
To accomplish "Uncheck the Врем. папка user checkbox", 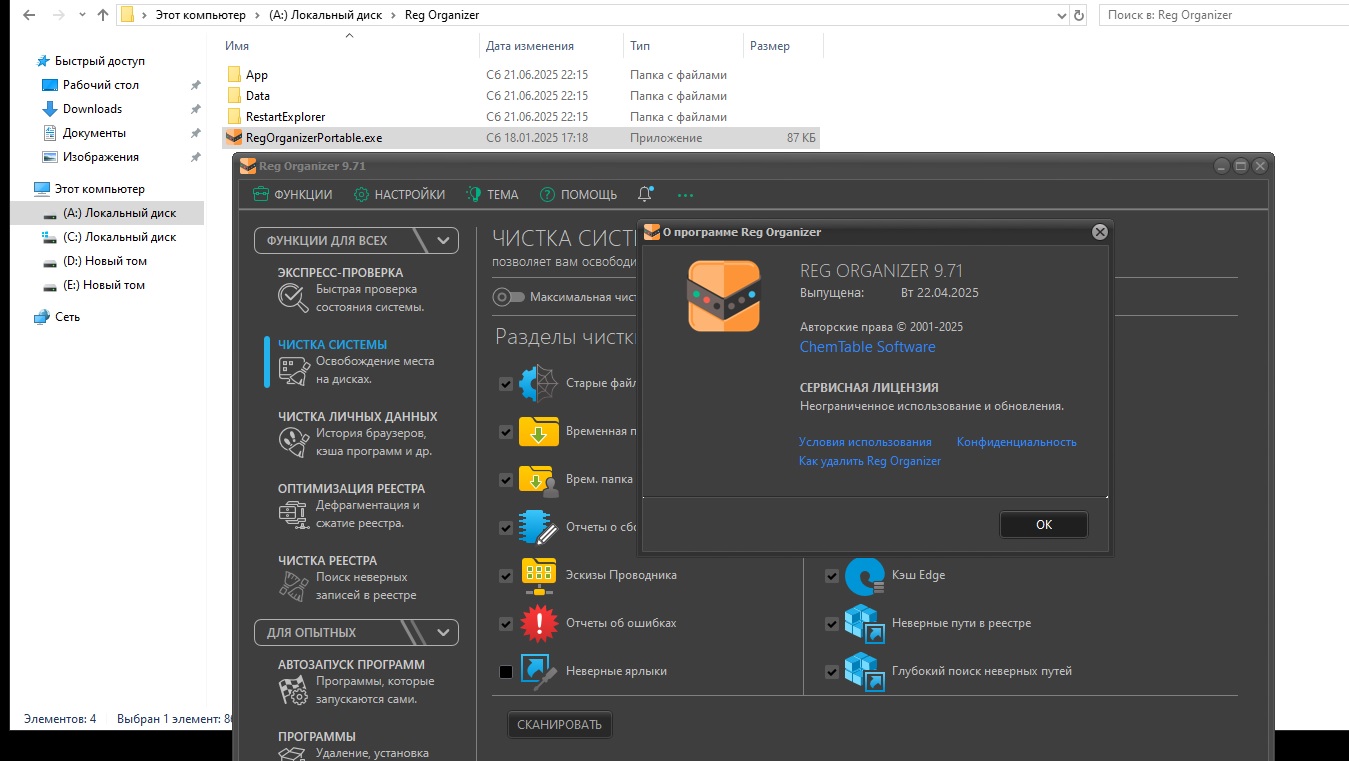I will click(506, 480).
